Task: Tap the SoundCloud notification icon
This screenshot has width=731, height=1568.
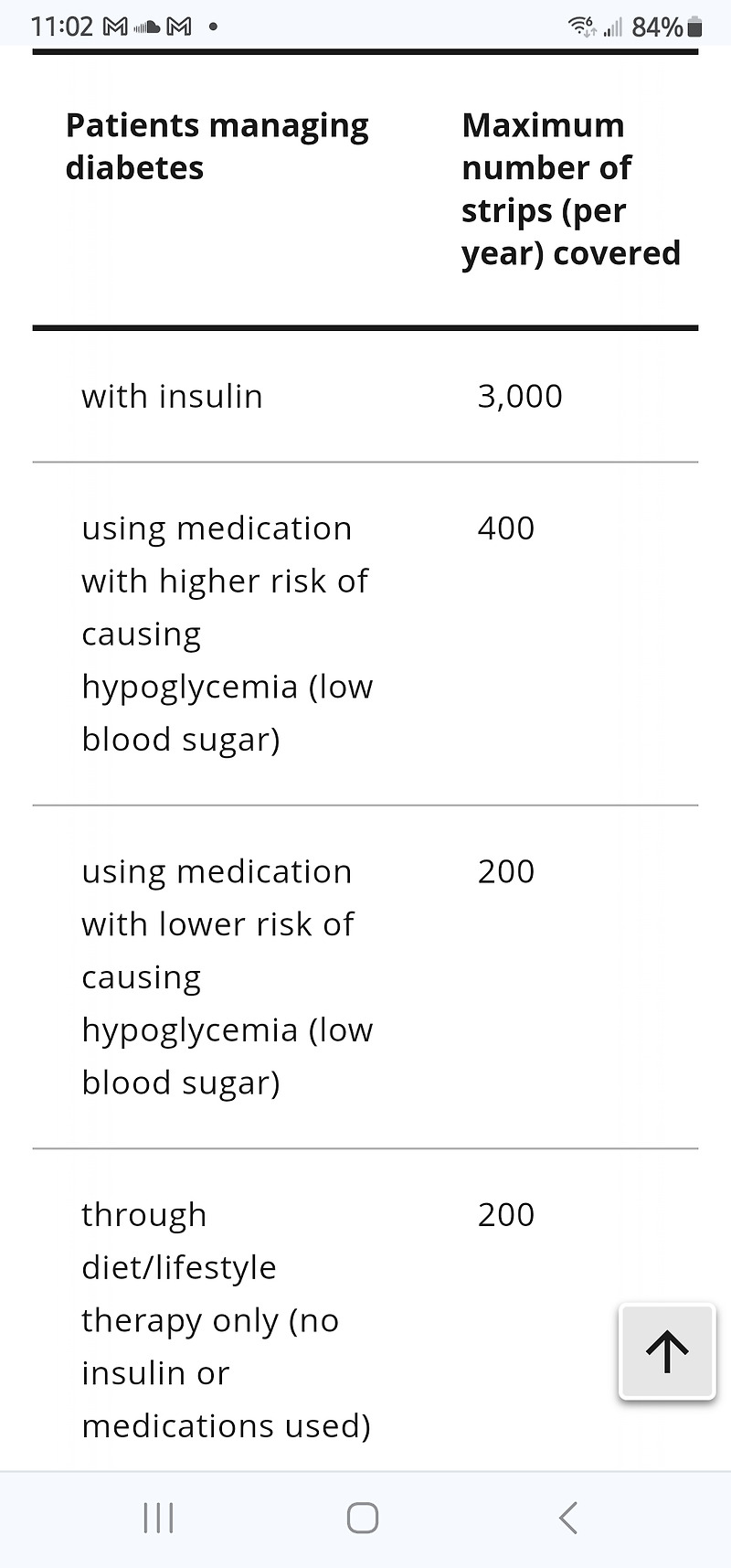Action: (x=146, y=27)
